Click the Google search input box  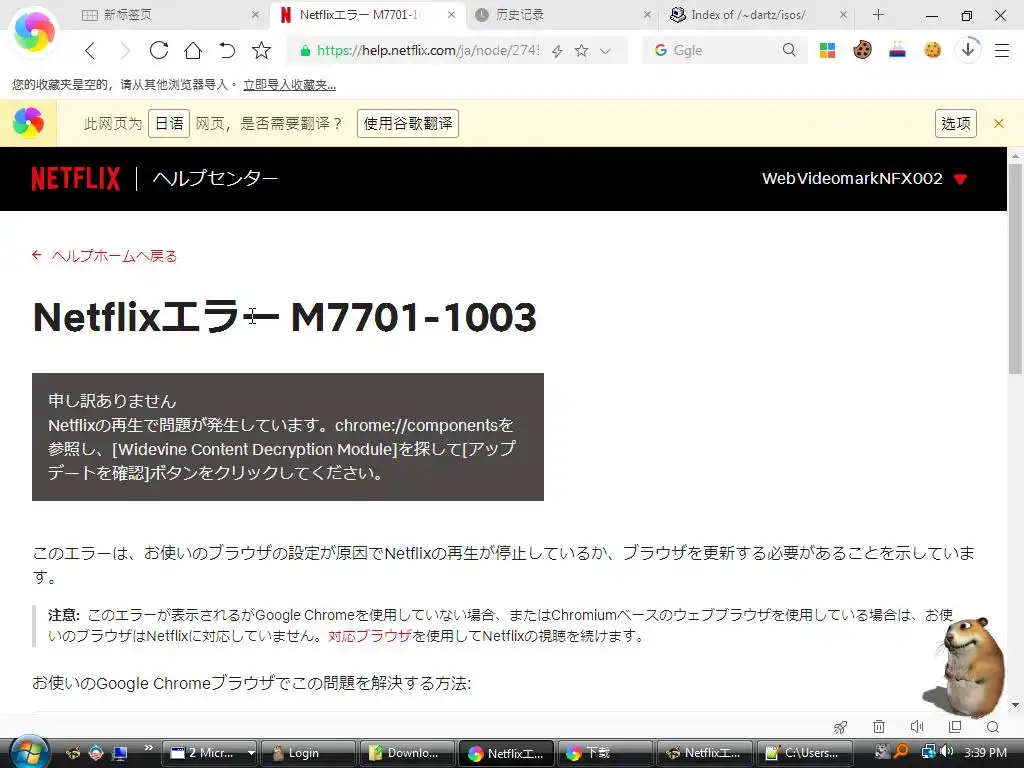725,50
